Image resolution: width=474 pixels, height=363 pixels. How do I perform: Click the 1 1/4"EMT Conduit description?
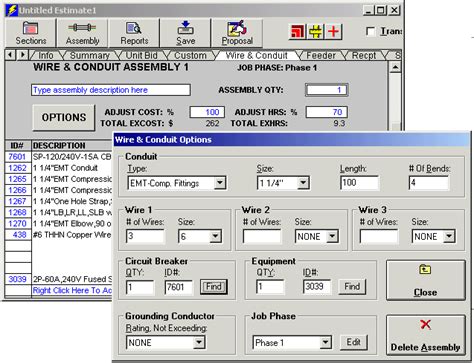pyautogui.click(x=66, y=168)
